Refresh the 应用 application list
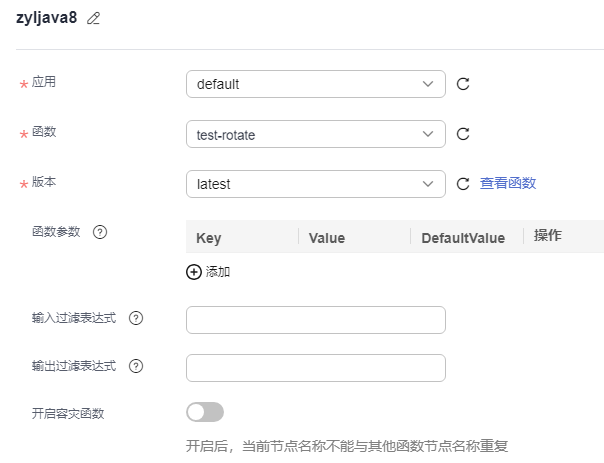Screen dimensions: 604x463 pyautogui.click(x=463, y=84)
